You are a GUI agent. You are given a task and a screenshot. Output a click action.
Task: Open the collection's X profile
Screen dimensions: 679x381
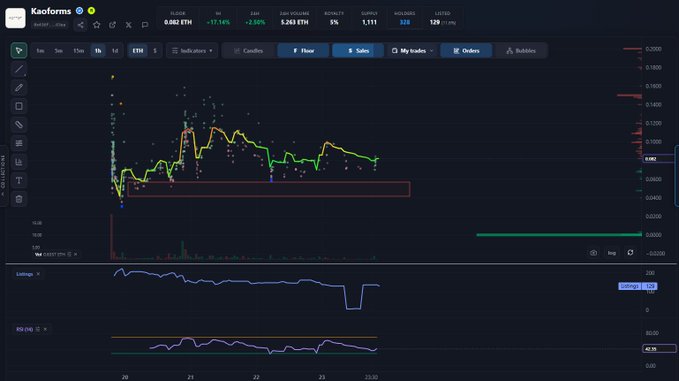pyautogui.click(x=129, y=25)
